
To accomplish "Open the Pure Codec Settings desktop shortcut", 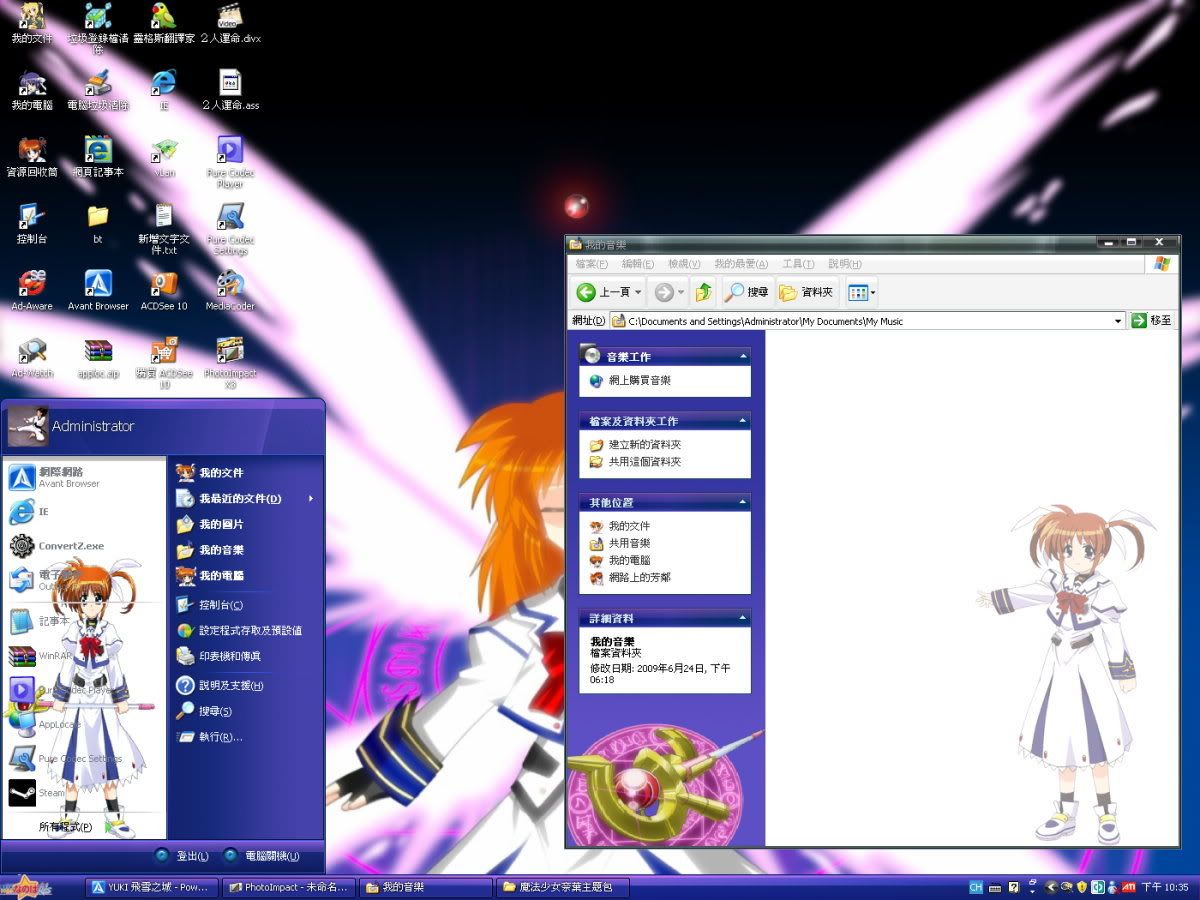I will 230,229.
